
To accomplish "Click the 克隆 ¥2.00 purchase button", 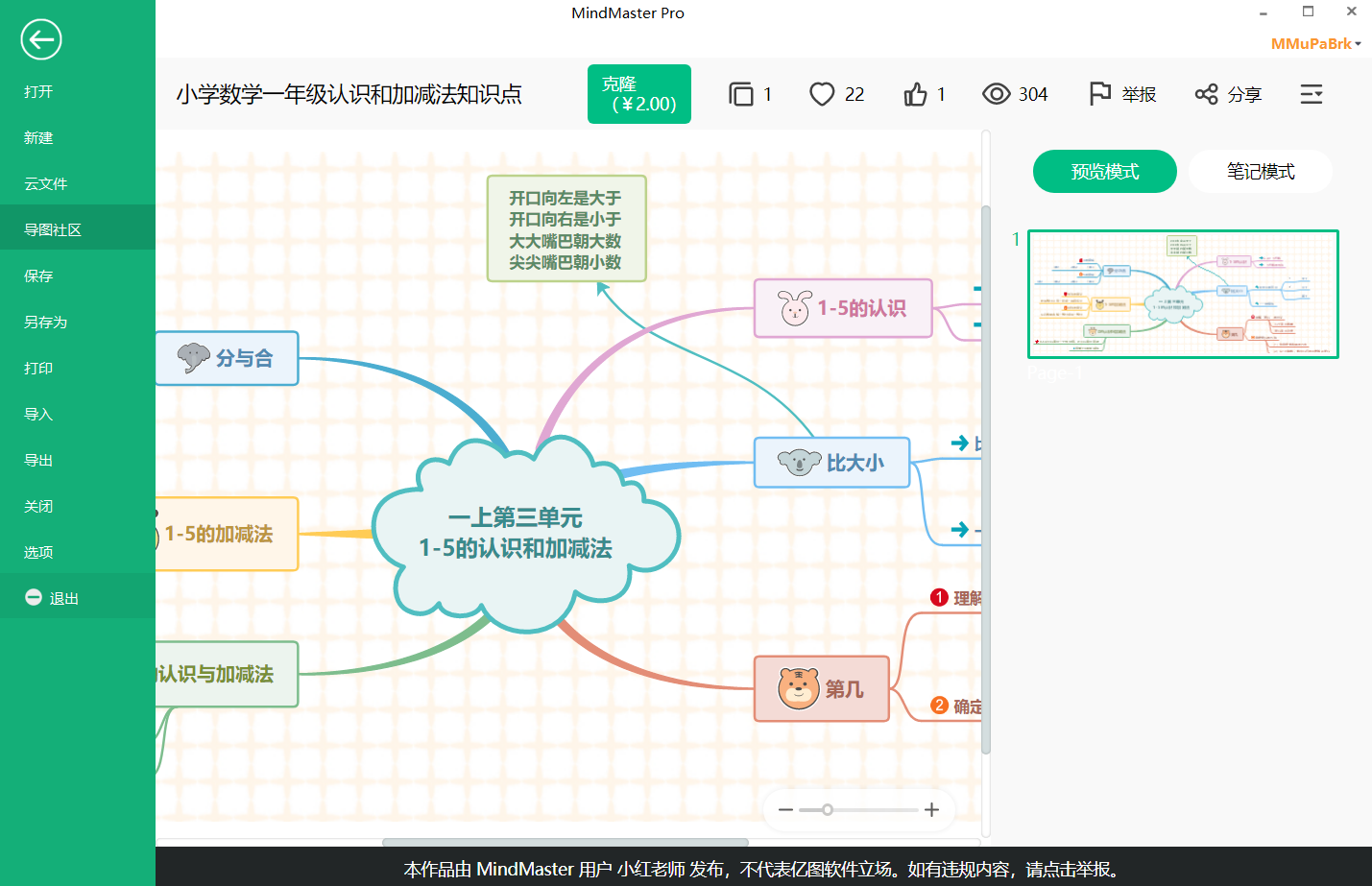I will point(638,94).
